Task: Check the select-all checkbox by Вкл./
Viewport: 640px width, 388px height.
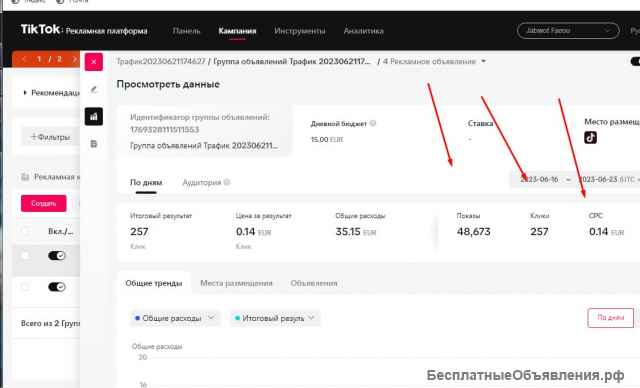Action: pyautogui.click(x=25, y=231)
